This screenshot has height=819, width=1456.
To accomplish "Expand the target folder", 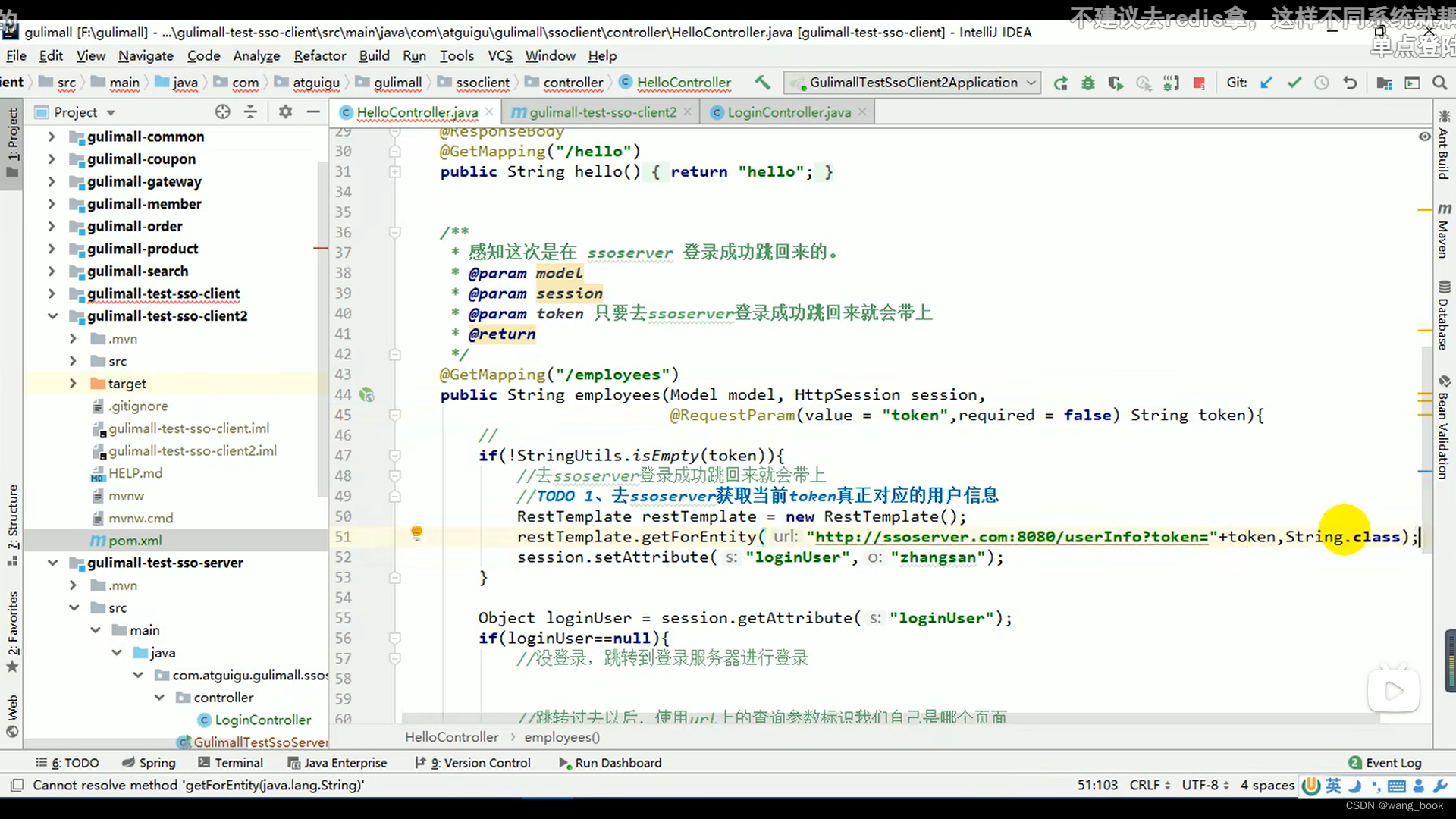I will [73, 384].
